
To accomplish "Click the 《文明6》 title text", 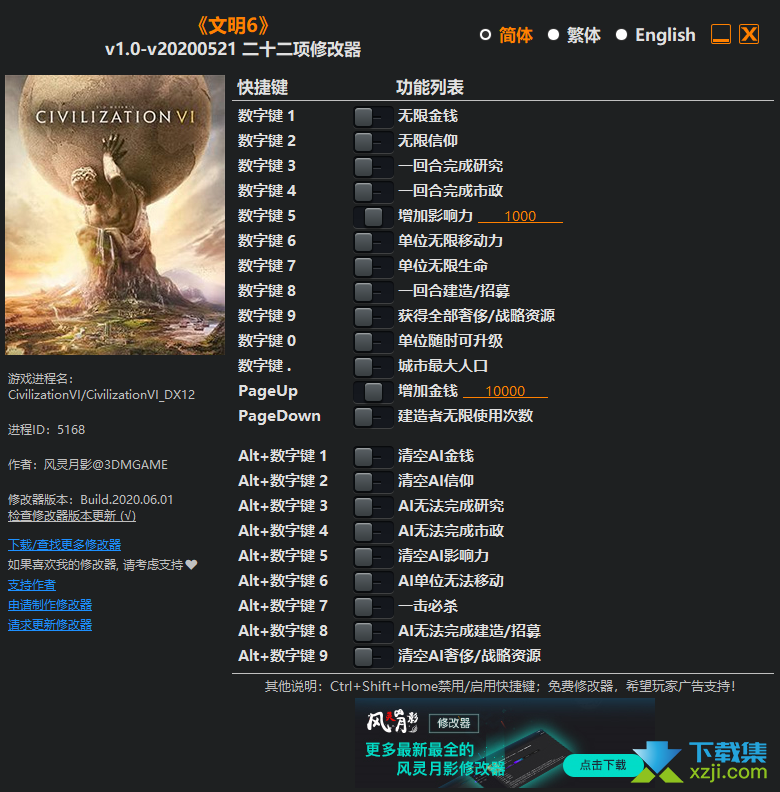I will tap(233, 26).
